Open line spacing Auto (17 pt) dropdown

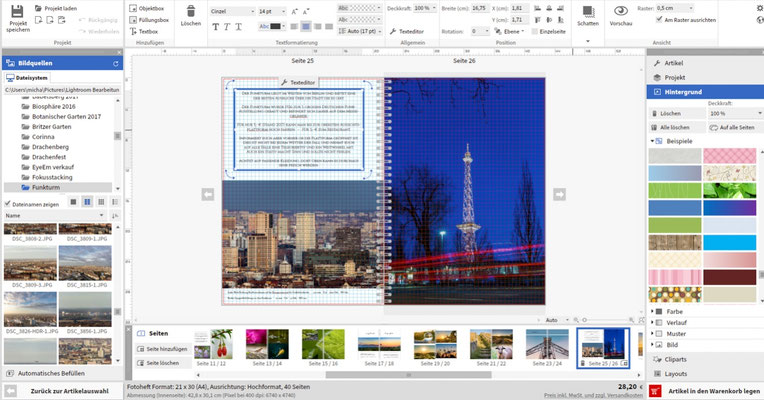360,31
